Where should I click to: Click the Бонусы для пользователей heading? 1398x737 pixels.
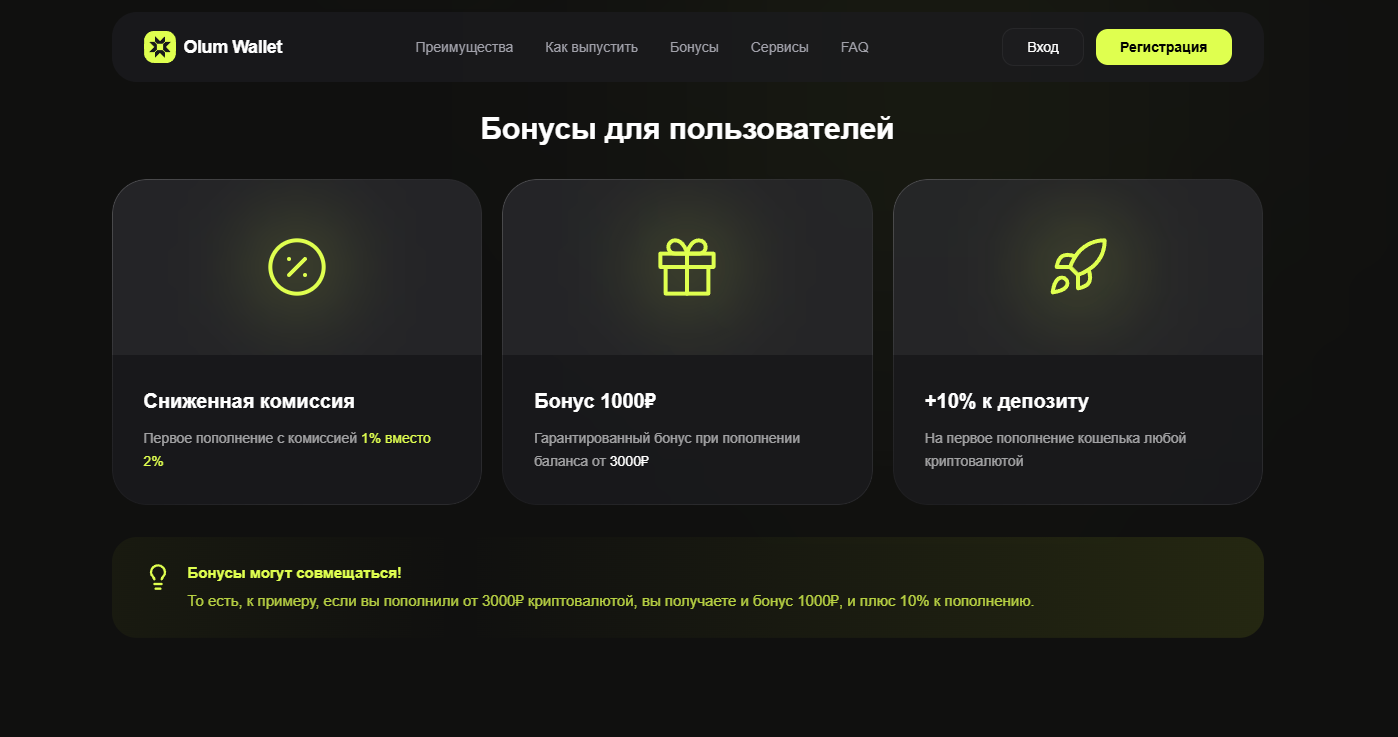[x=687, y=129]
